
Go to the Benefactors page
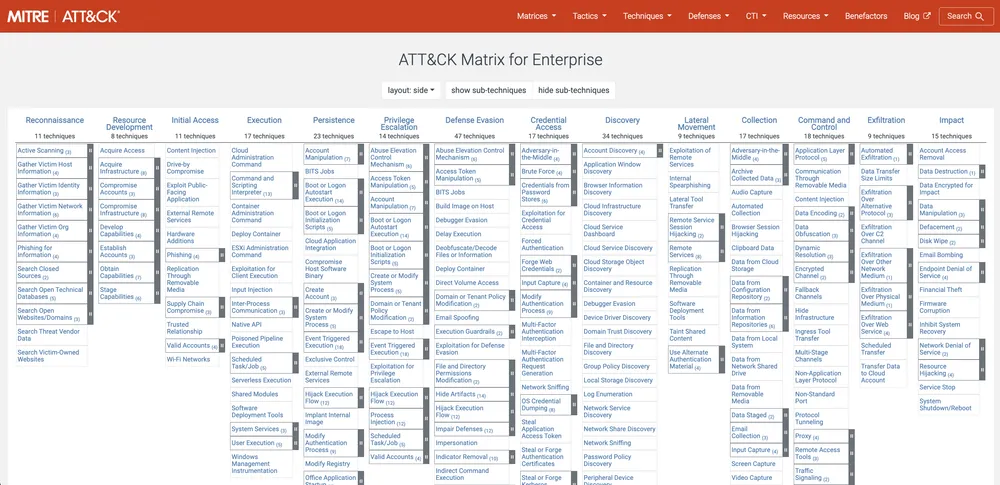(866, 16)
